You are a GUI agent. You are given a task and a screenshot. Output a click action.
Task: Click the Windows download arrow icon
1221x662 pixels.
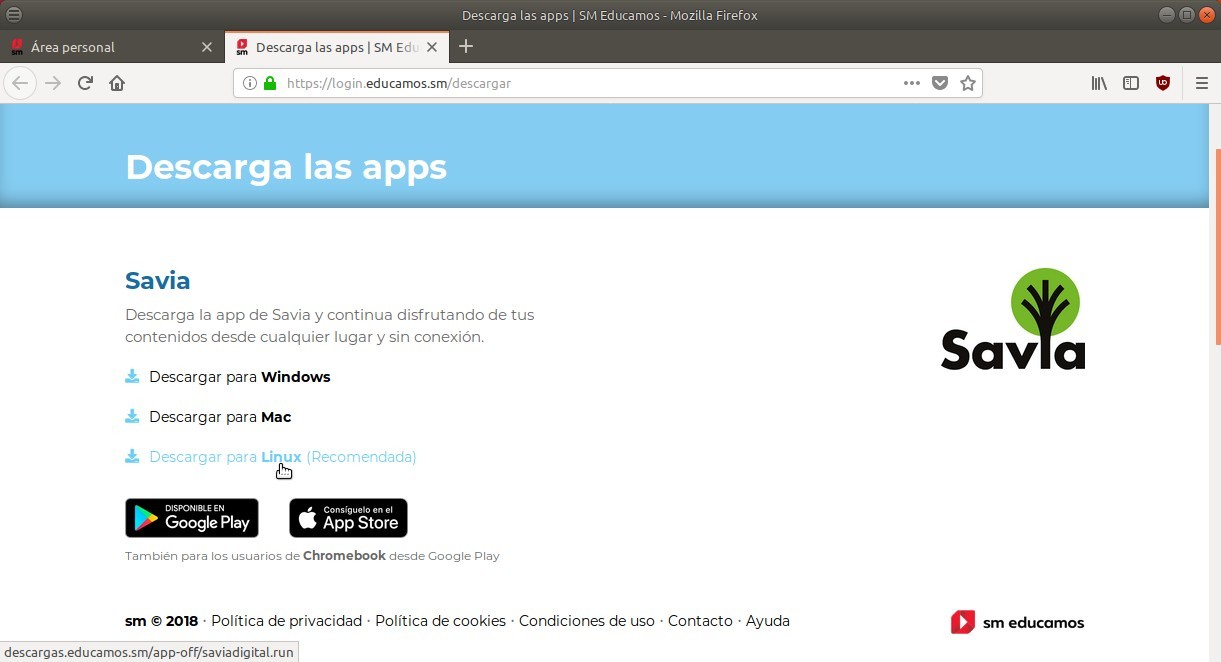[132, 376]
